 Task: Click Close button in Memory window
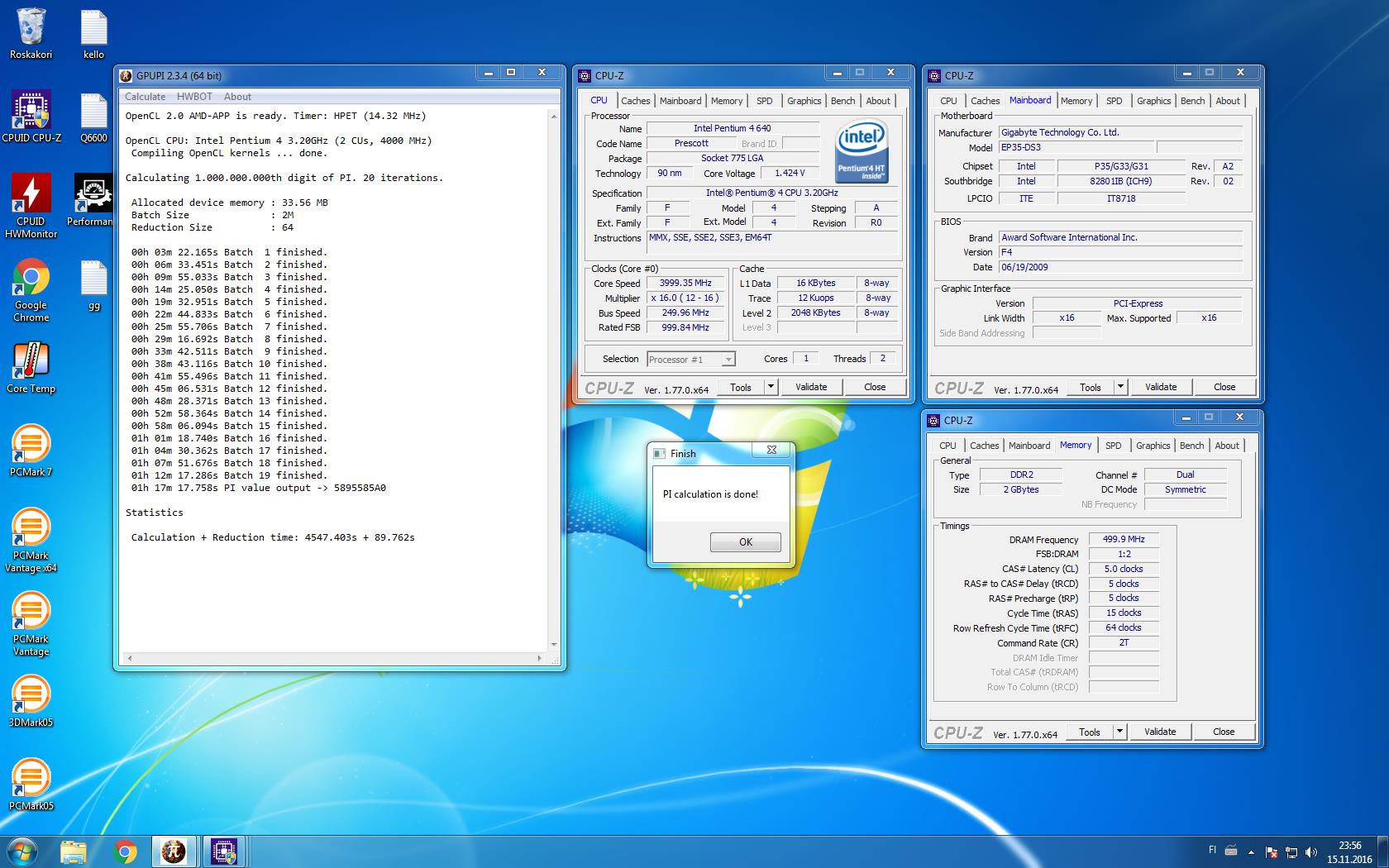(x=1224, y=732)
